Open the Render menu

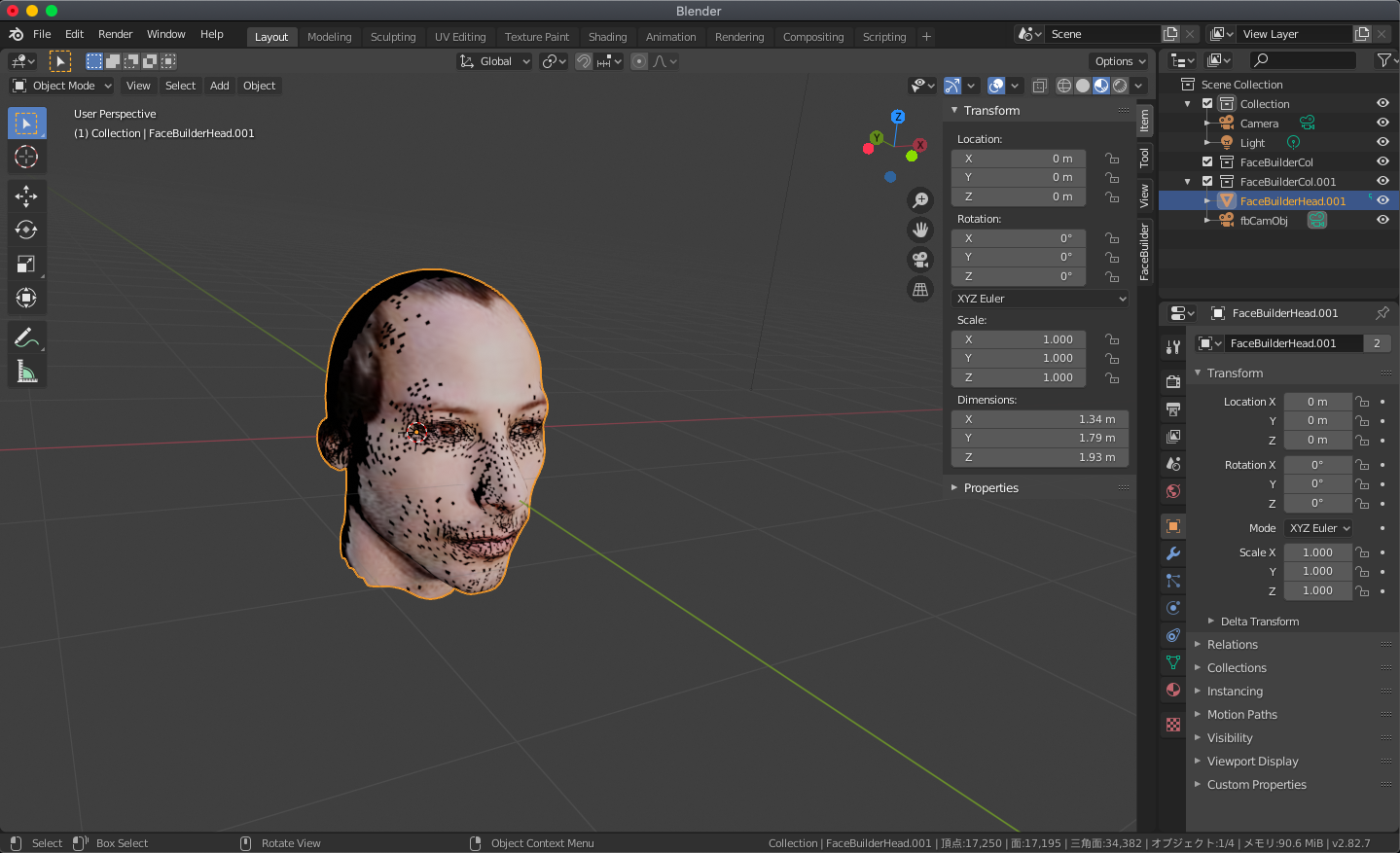[115, 34]
